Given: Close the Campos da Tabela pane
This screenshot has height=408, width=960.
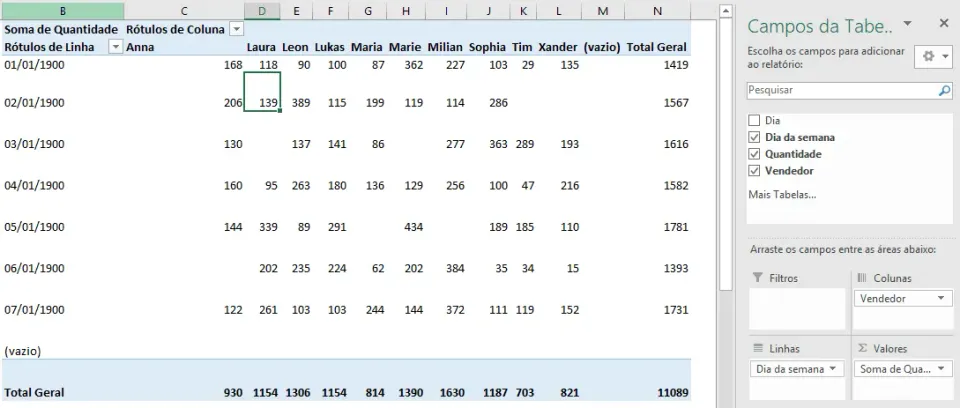Looking at the screenshot, I should point(943,23).
